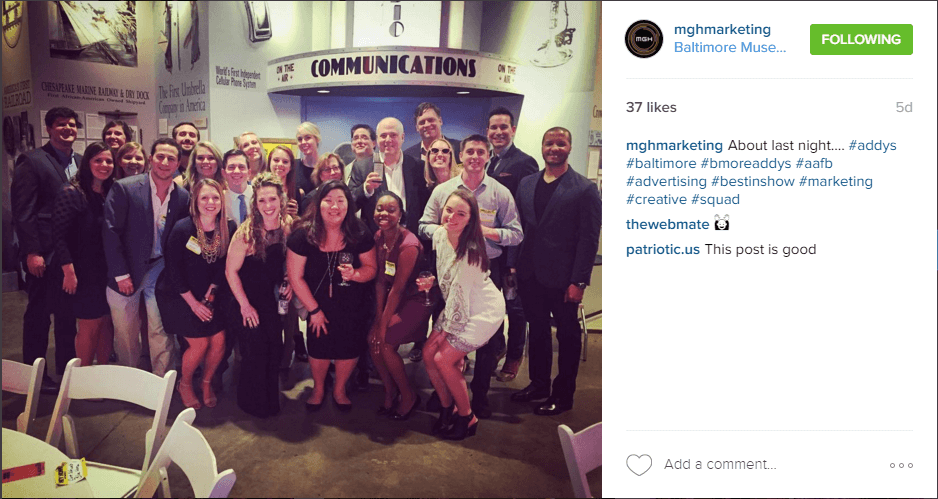Toggle the green FOLLOWING button
Screen dimensions: 938x499
861,39
